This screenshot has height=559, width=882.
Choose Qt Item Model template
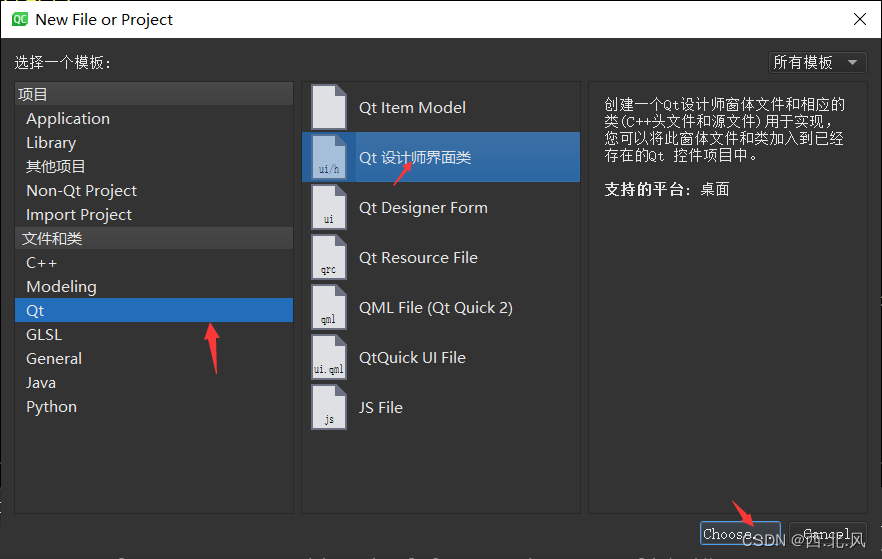(x=441, y=107)
